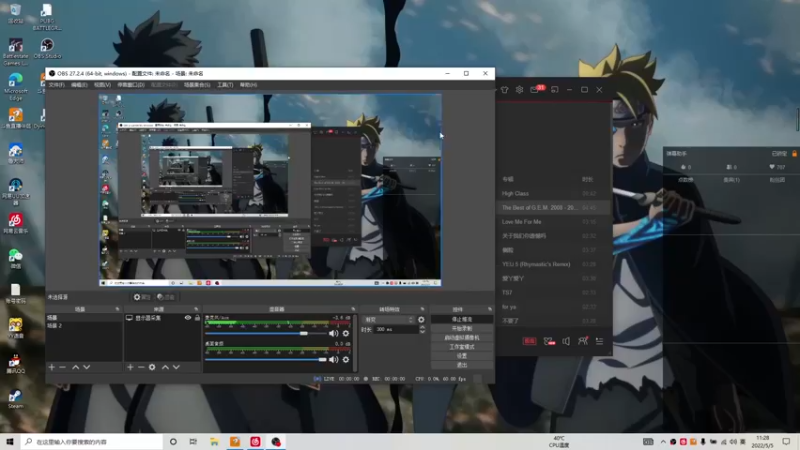Mute the desktop audio speaker icon
This screenshot has height=450, width=800.
click(x=334, y=360)
